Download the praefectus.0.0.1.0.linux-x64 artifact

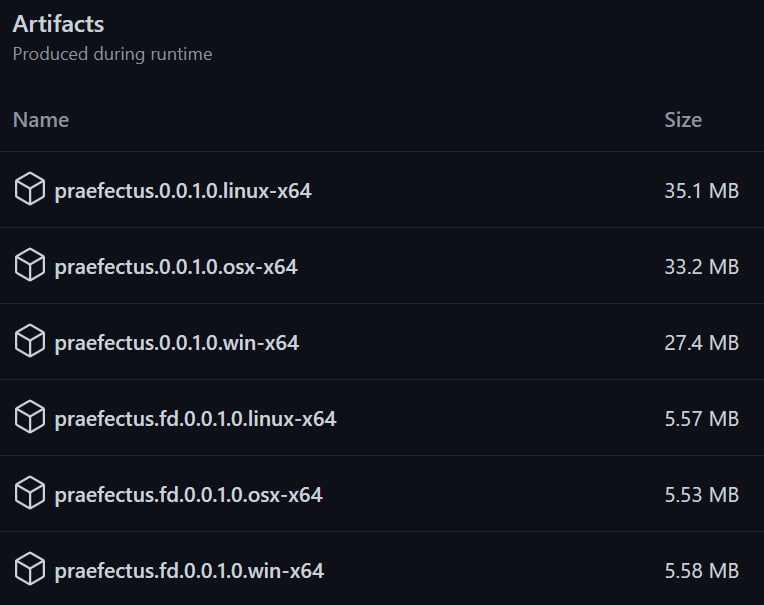point(183,190)
